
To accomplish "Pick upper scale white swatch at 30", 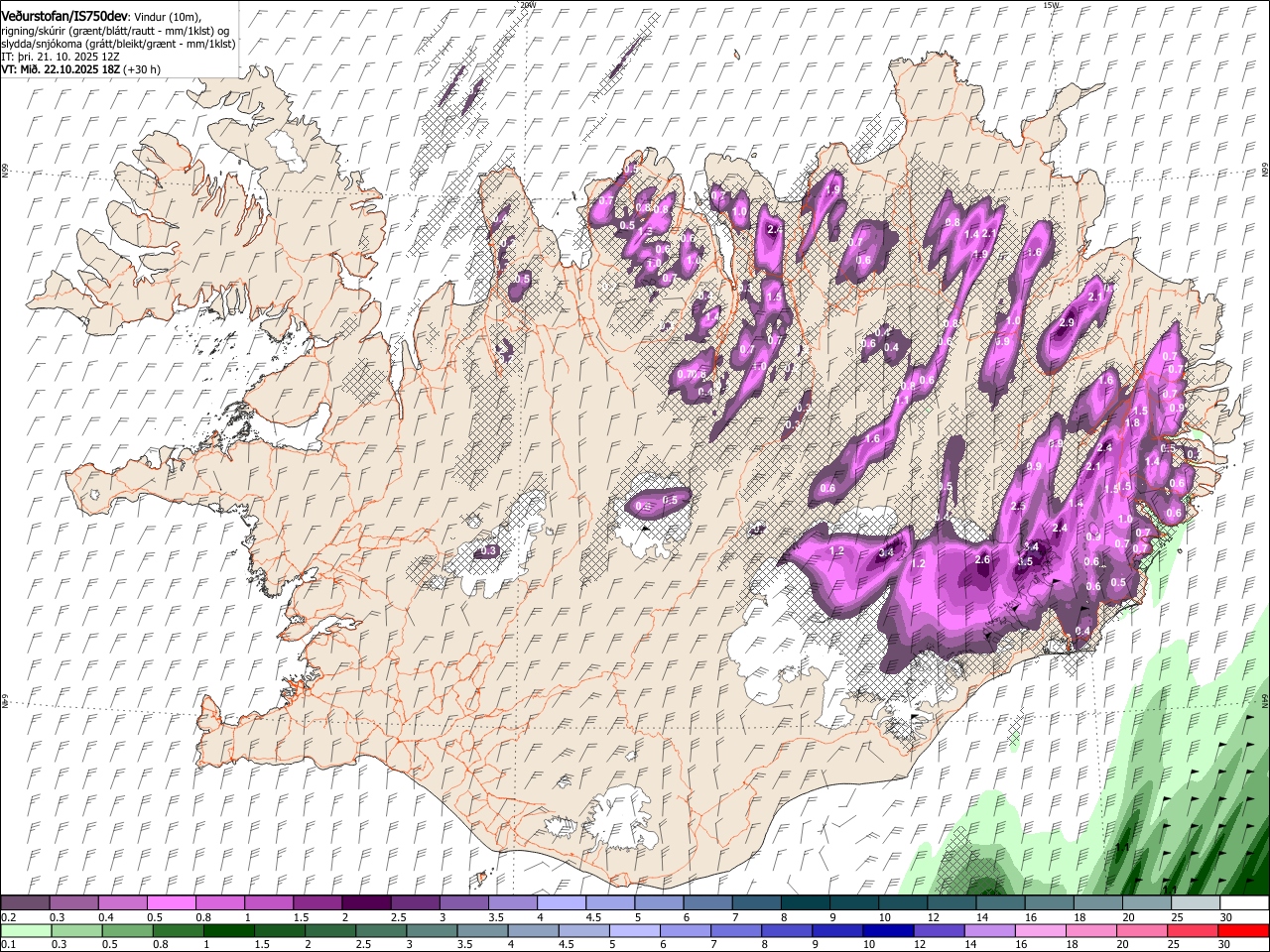I will click(x=1243, y=903).
